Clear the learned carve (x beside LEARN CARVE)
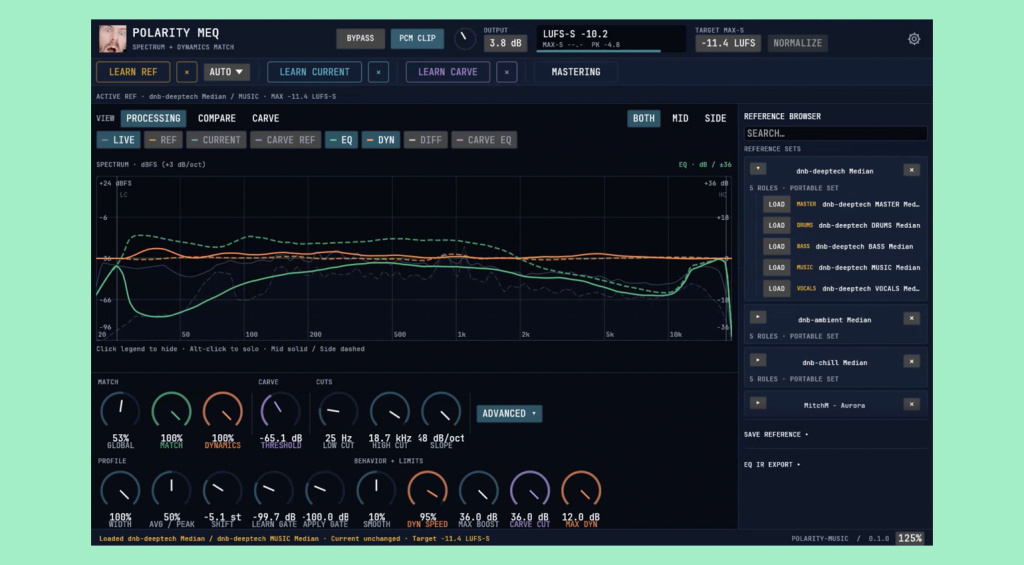The width and height of the screenshot is (1024, 565). (x=507, y=72)
